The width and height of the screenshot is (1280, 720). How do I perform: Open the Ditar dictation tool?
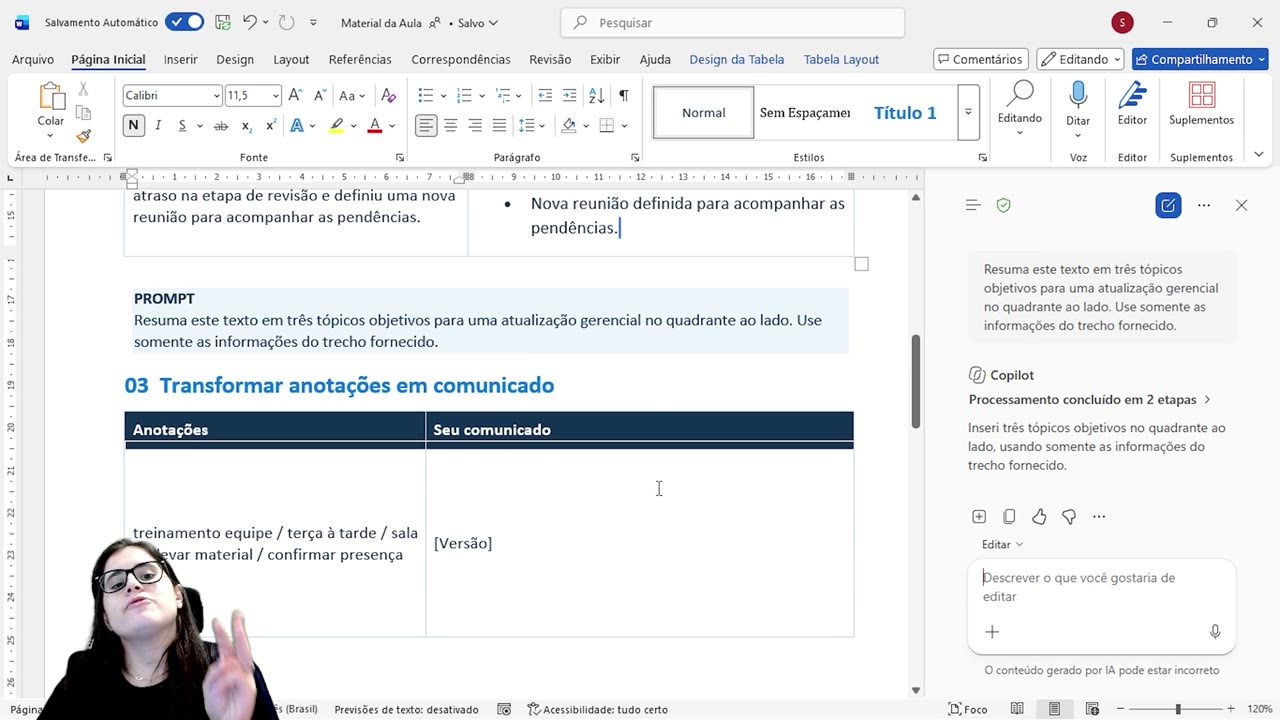[x=1078, y=104]
